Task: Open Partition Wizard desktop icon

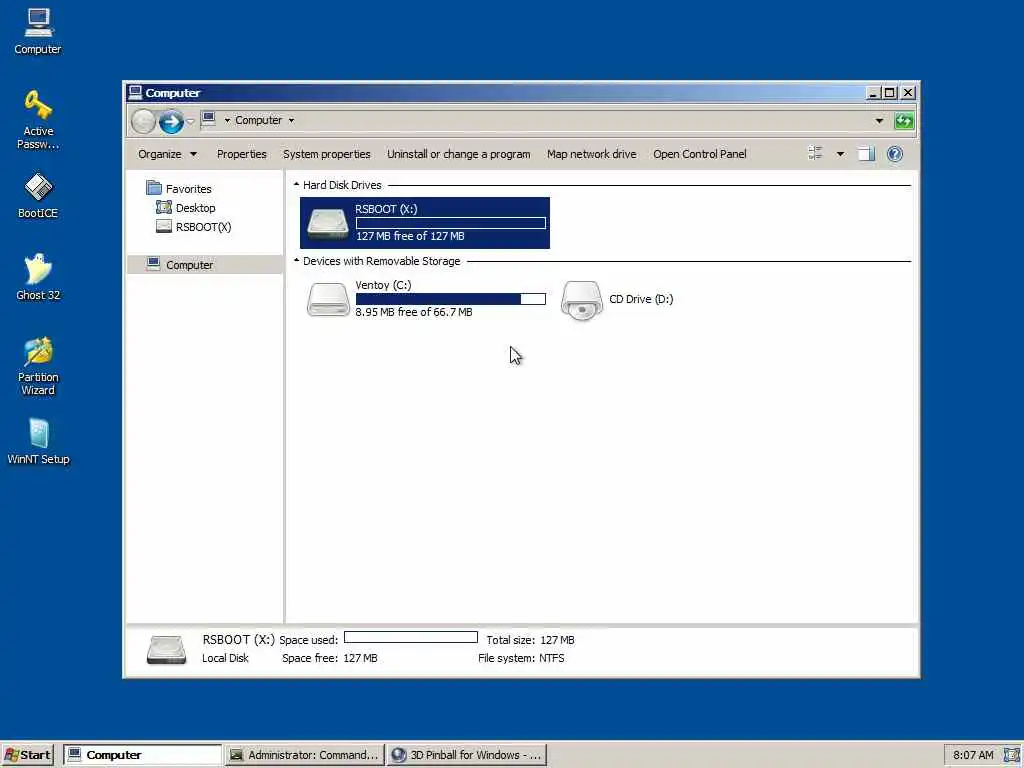Action: 38,366
